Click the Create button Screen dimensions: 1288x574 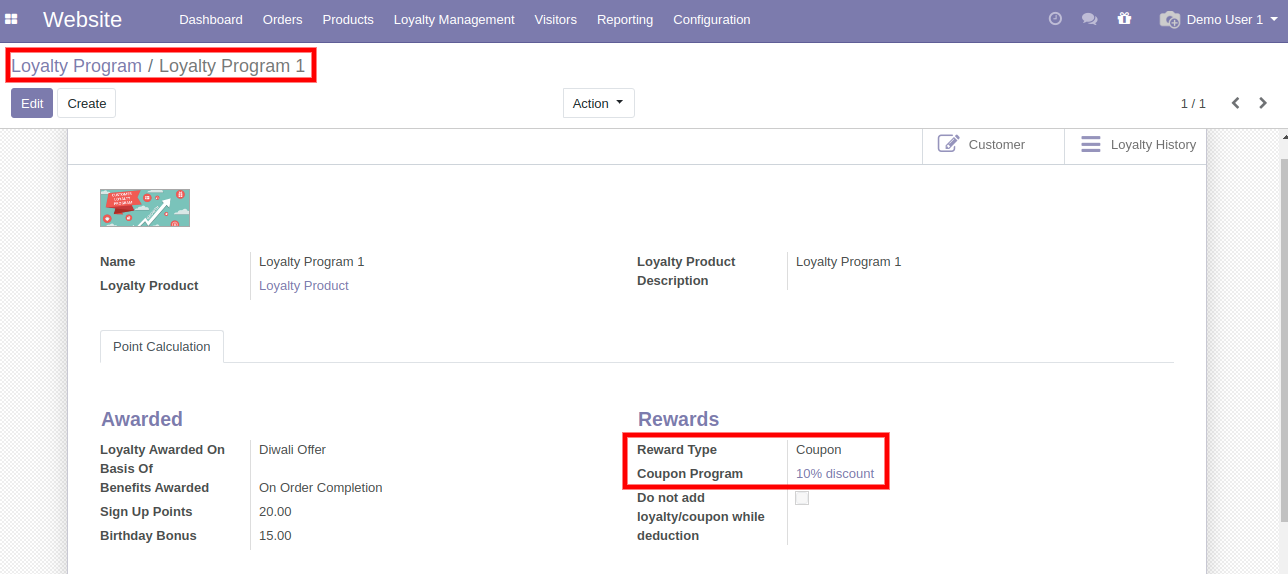coord(87,103)
